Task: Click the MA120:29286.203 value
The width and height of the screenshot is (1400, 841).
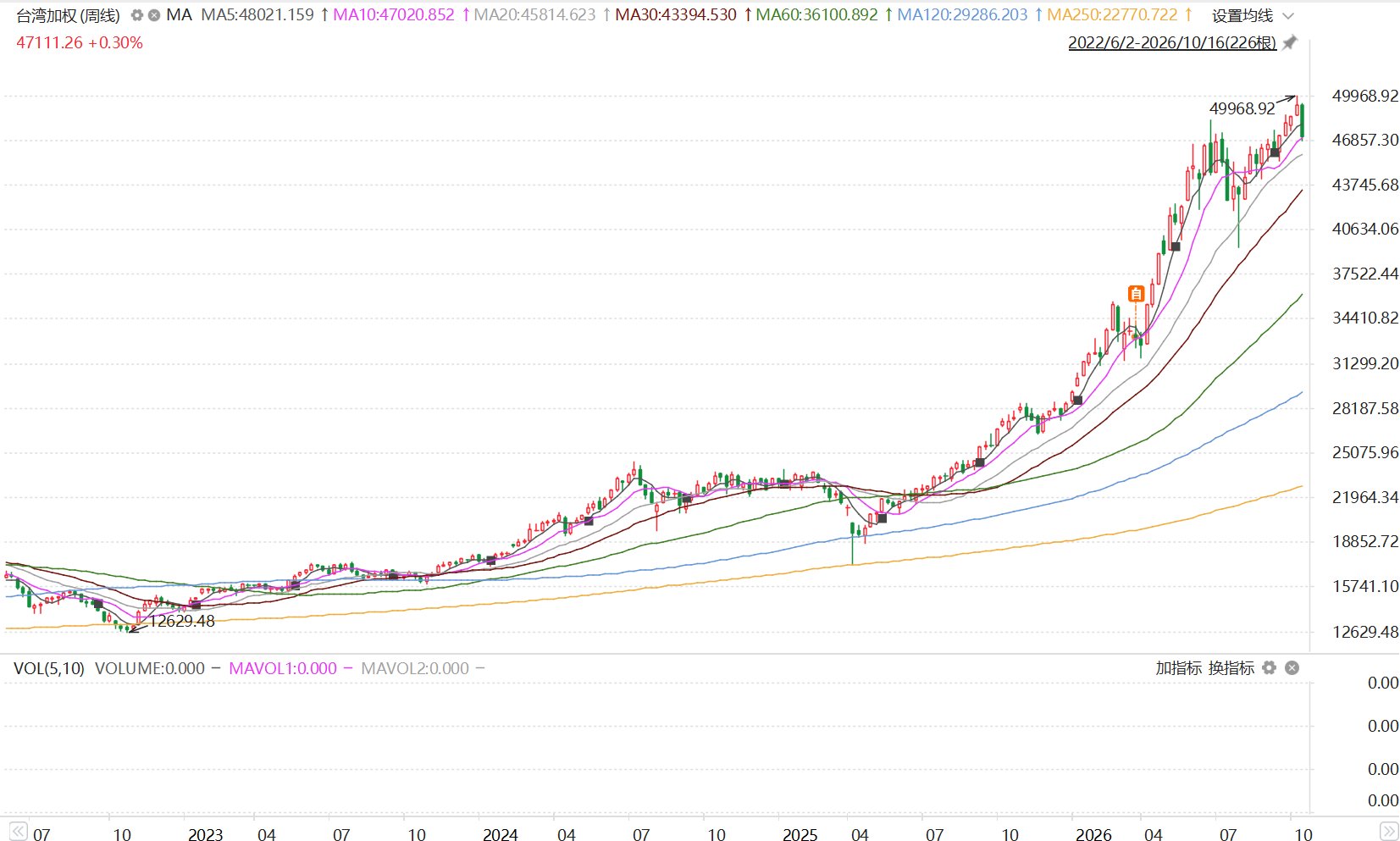Action: 962,14
